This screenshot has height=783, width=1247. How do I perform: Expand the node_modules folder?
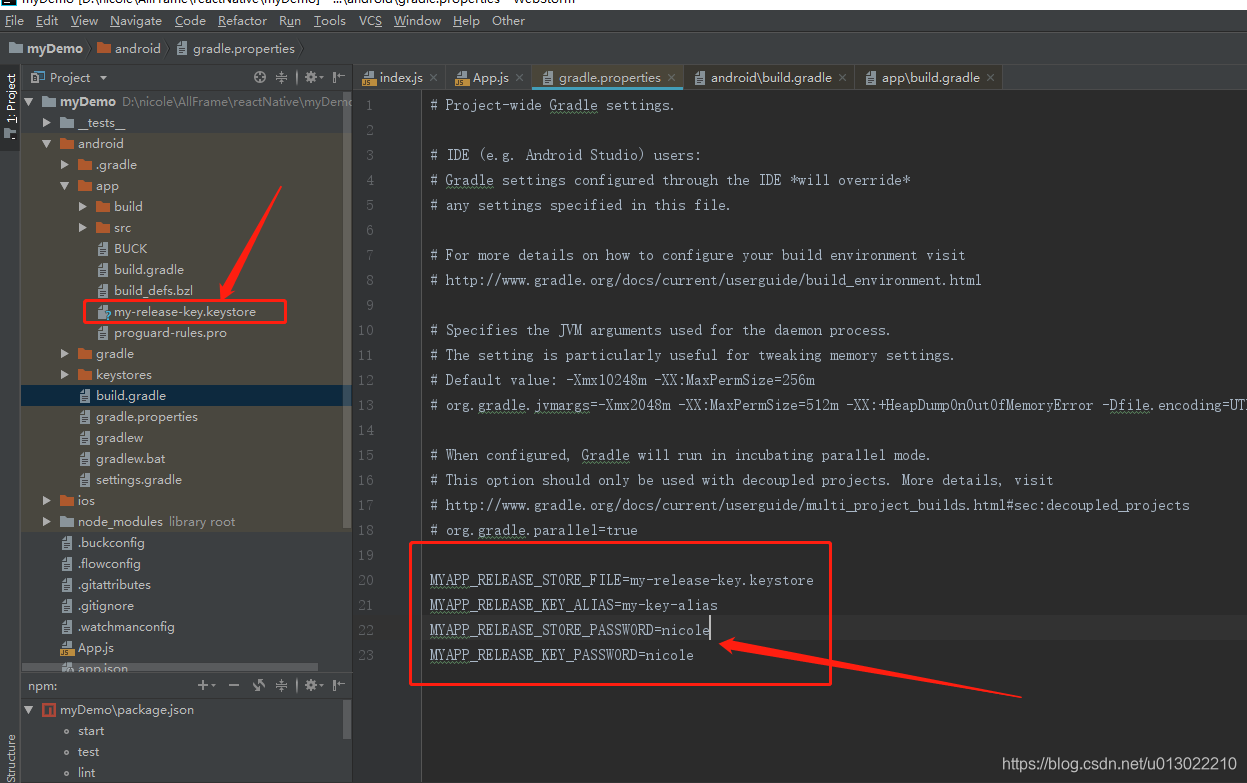(x=47, y=521)
